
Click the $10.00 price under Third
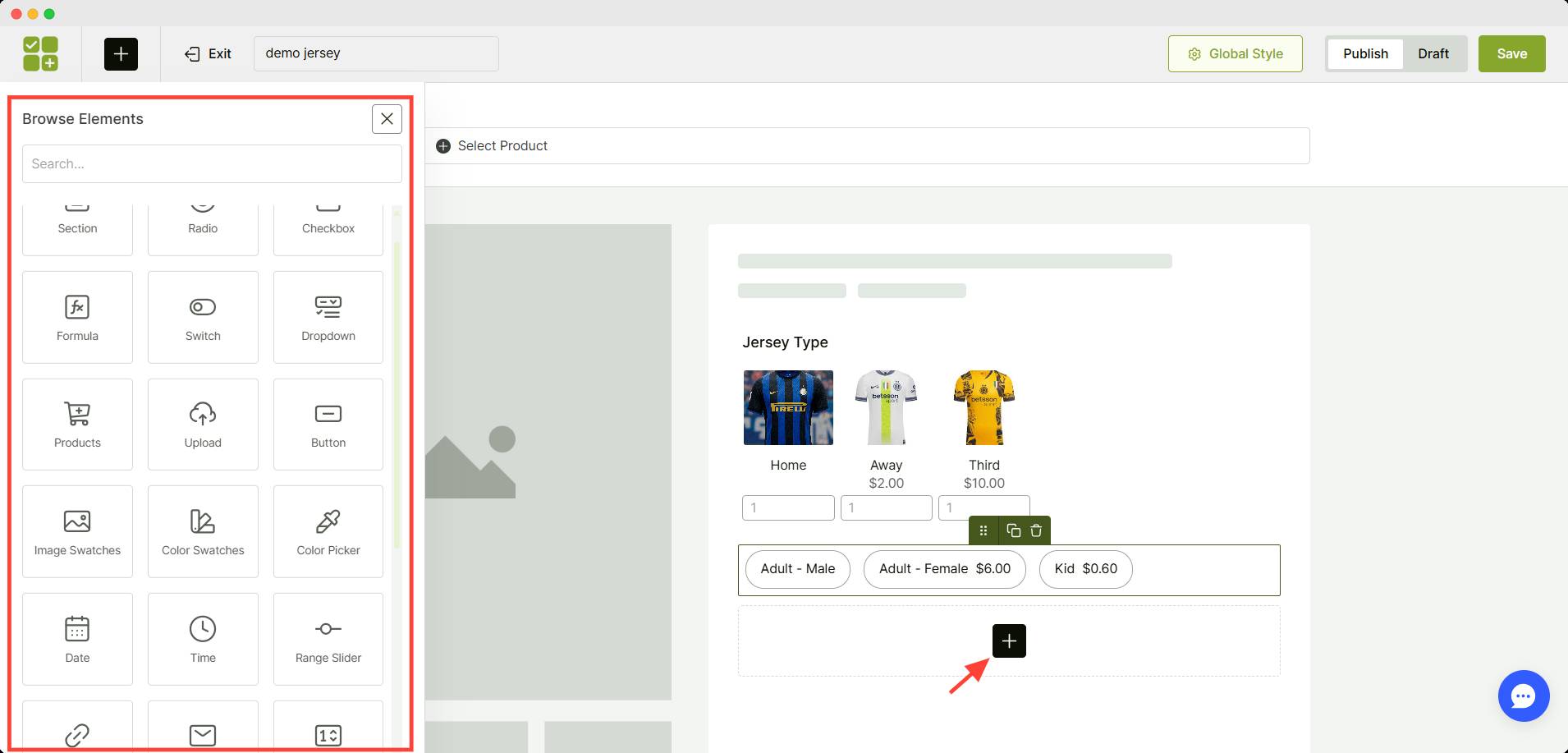(984, 483)
